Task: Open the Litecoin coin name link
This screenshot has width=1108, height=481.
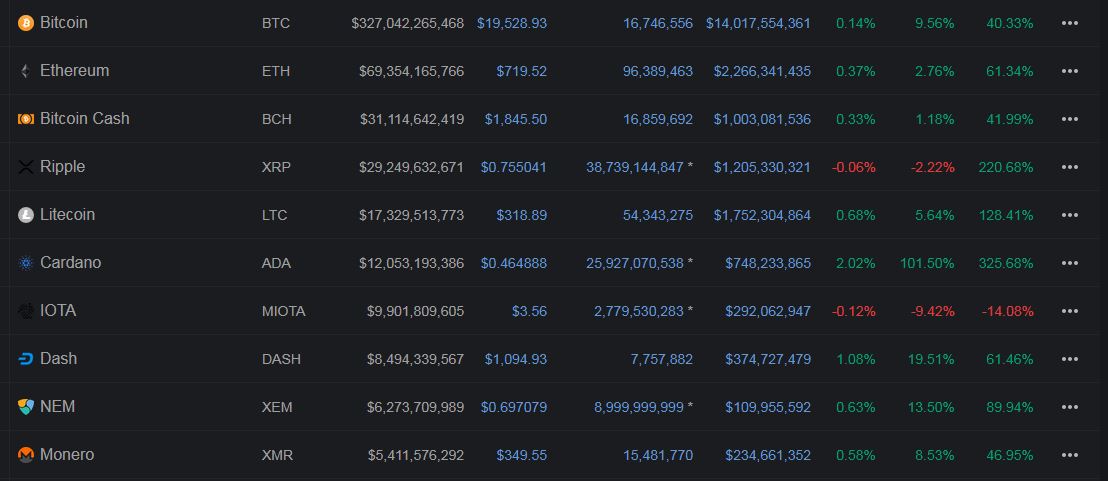Action: click(x=67, y=215)
